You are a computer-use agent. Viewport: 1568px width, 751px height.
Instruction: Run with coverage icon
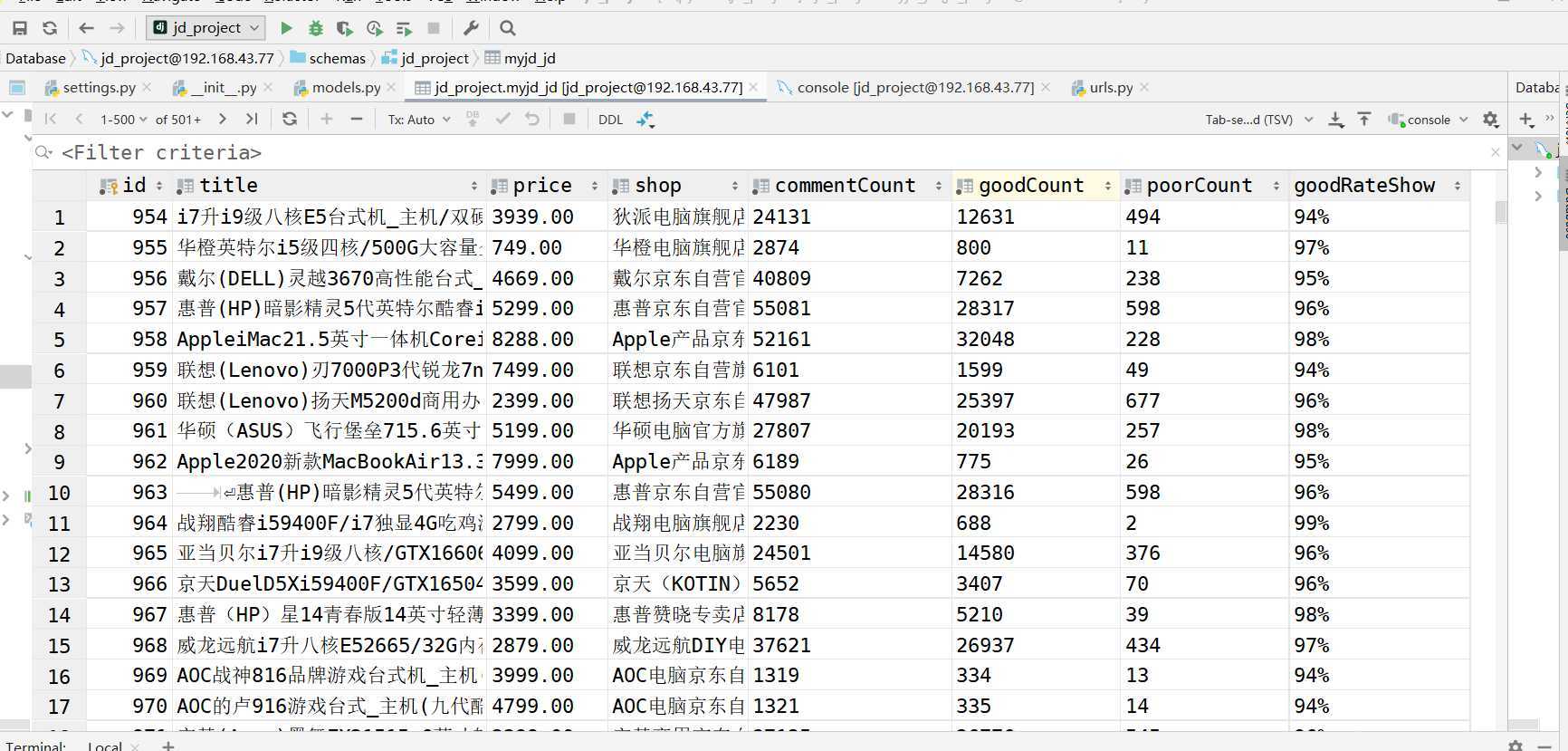click(344, 28)
